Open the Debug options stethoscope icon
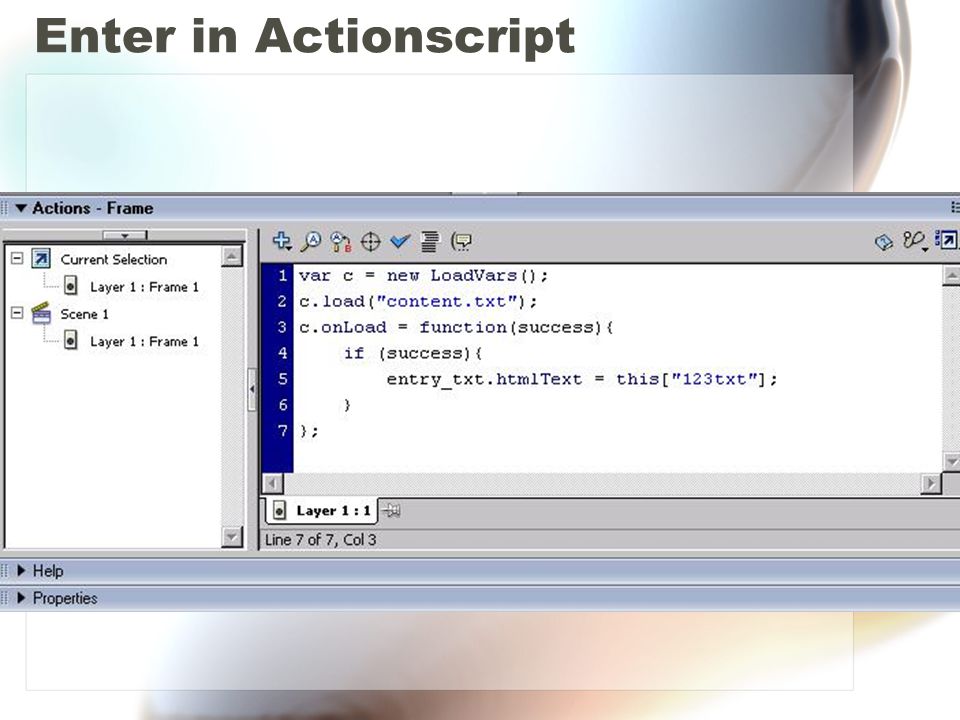The width and height of the screenshot is (960, 720). point(914,241)
